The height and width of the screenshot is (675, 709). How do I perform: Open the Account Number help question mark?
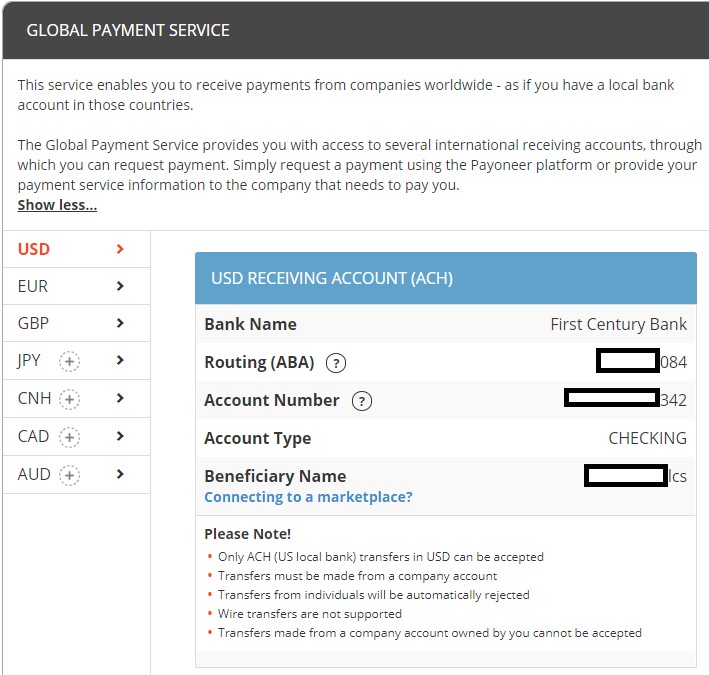pyautogui.click(x=362, y=401)
